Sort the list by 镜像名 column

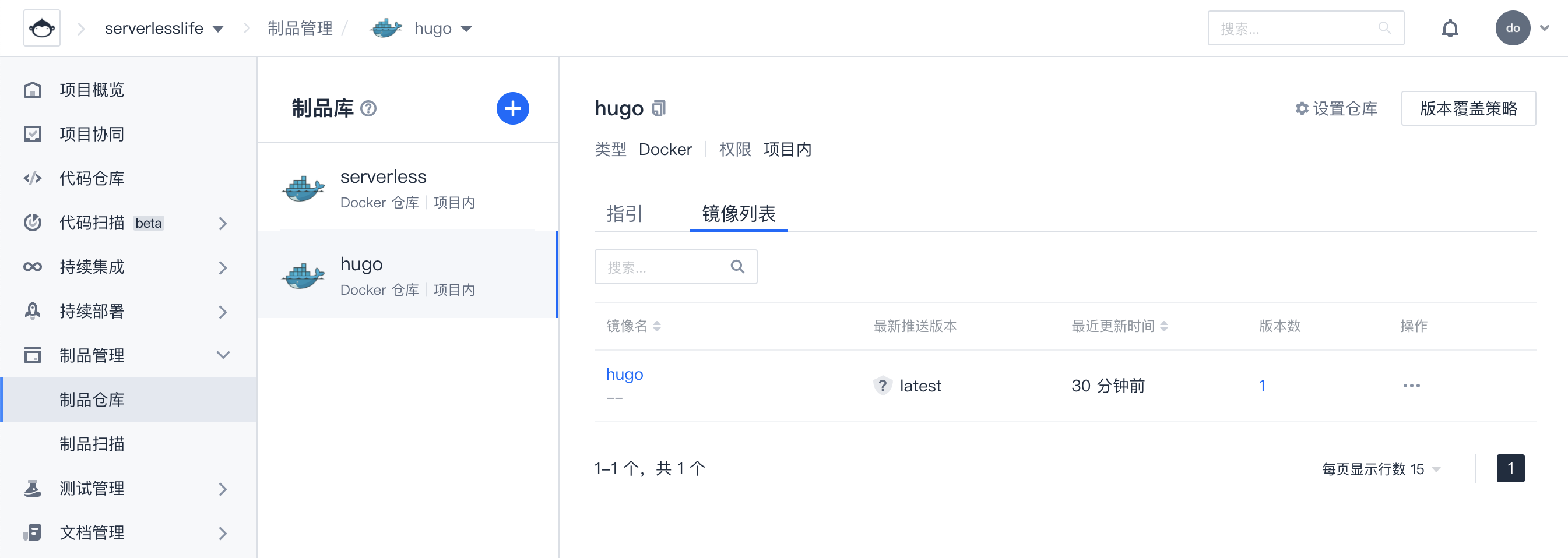coord(657,326)
